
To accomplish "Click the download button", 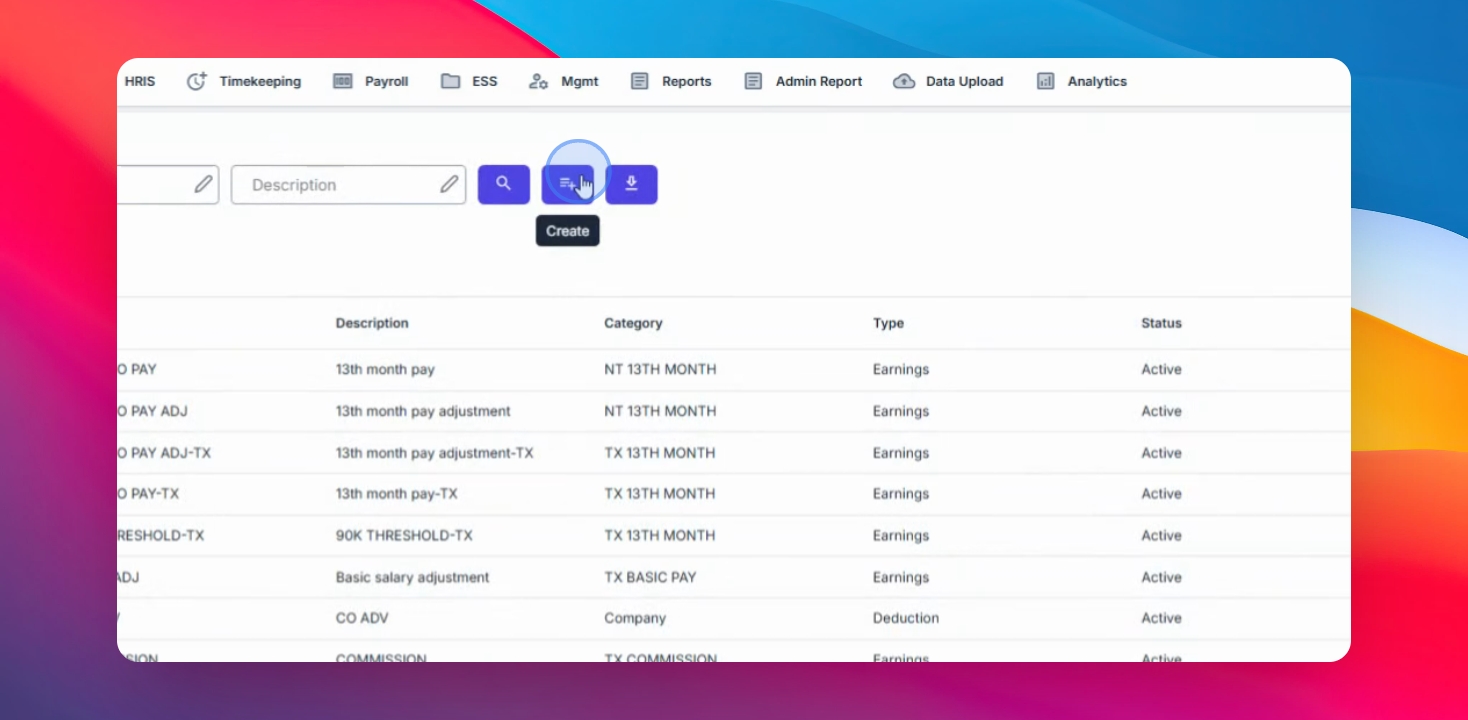I will [631, 184].
